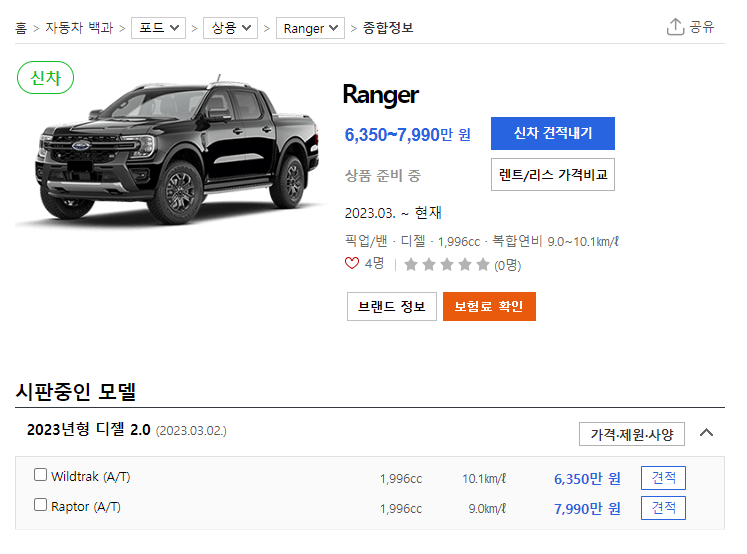Open 렌트/리스 가격비교
Screen dimensions: 747x554
pyautogui.click(x=553, y=174)
